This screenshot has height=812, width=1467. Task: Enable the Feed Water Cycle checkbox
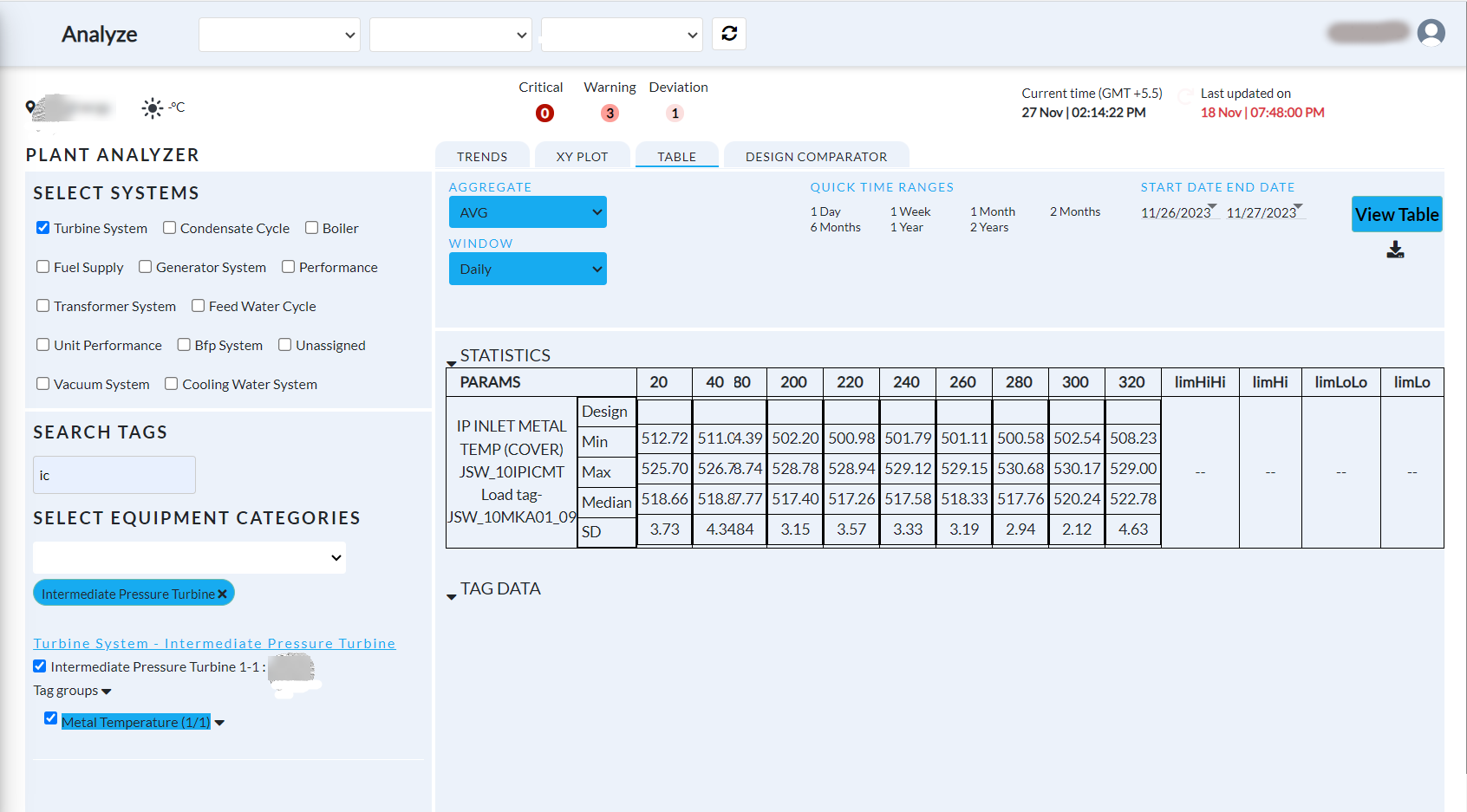(x=198, y=305)
